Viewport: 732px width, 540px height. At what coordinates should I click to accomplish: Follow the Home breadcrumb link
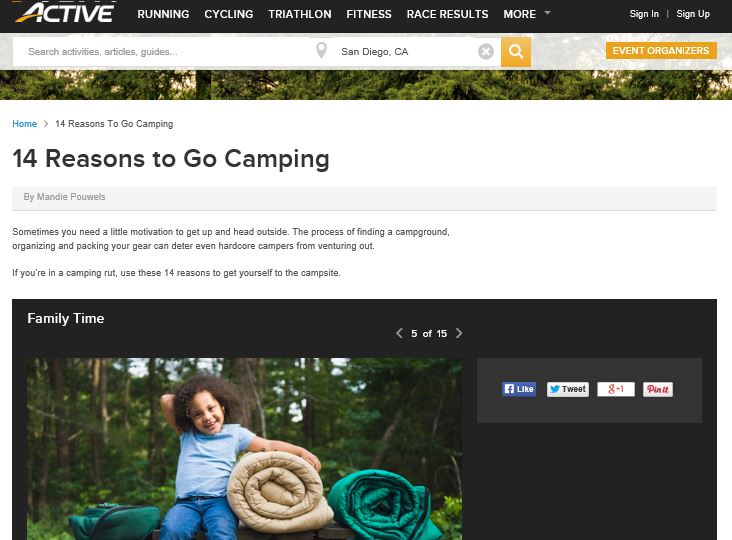click(24, 124)
